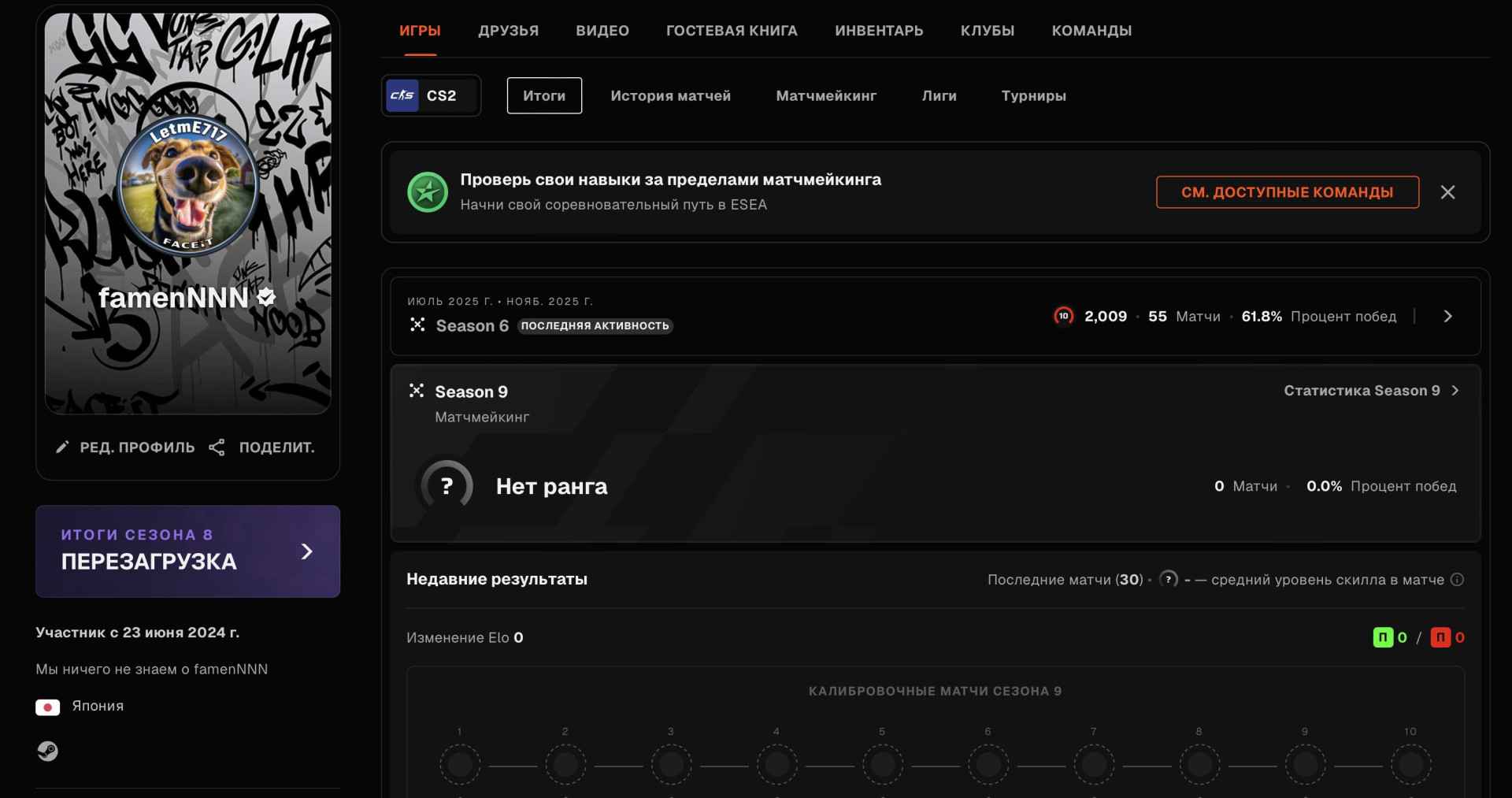Open the ВИДЕО tab
The height and width of the screenshot is (798, 1512).
(x=602, y=31)
